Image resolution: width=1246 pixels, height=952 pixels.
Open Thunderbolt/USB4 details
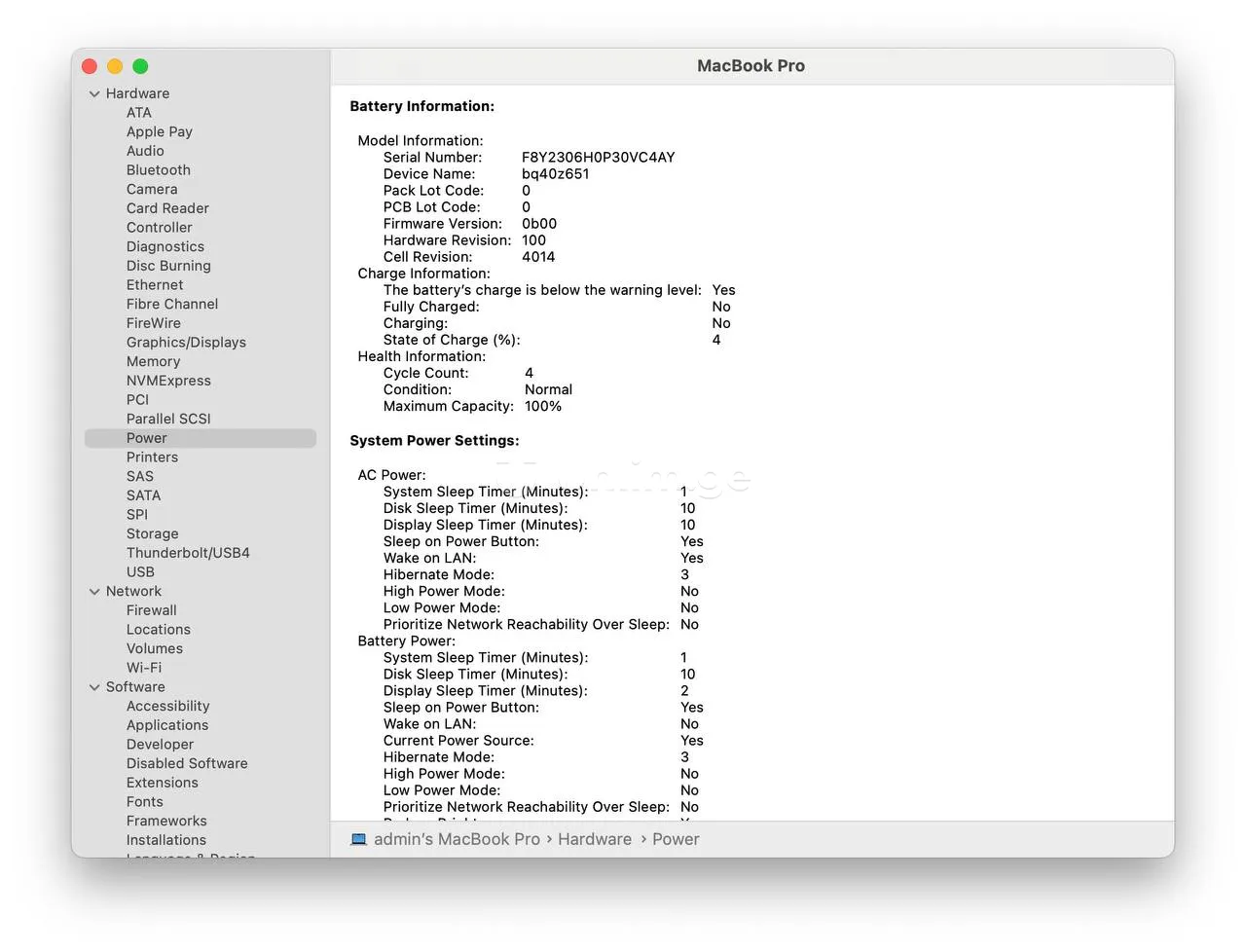pyautogui.click(x=188, y=553)
